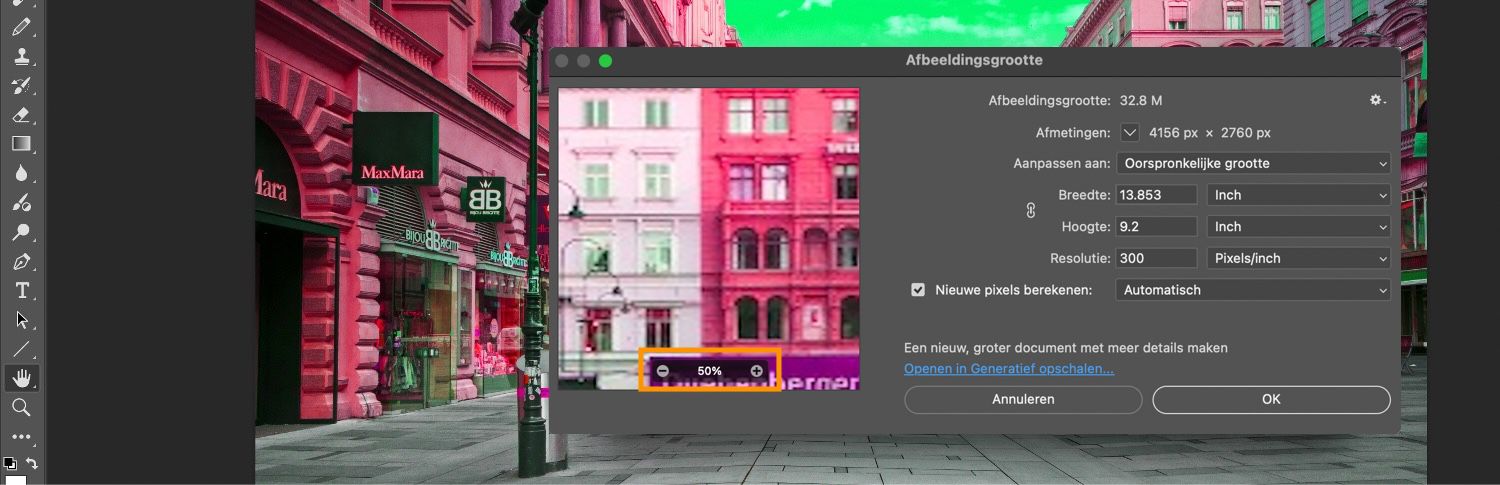
Task: Select the History Brush tool
Action: 21,86
